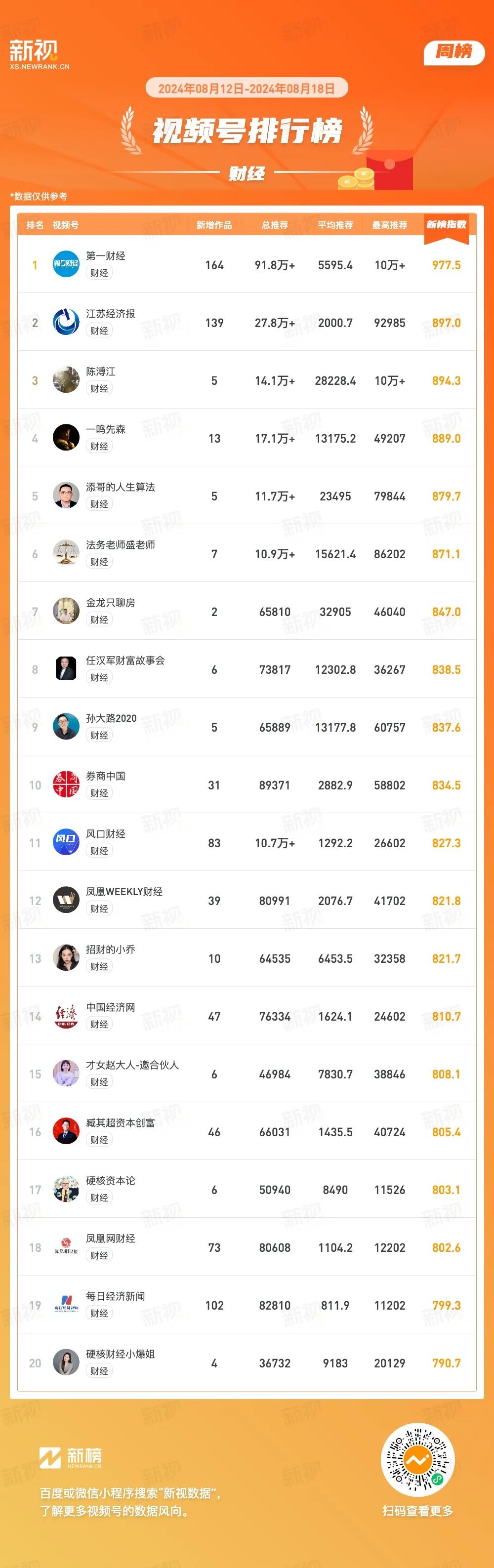
Task: Open the 陈涛江 account name
Action: pyautogui.click(x=100, y=371)
